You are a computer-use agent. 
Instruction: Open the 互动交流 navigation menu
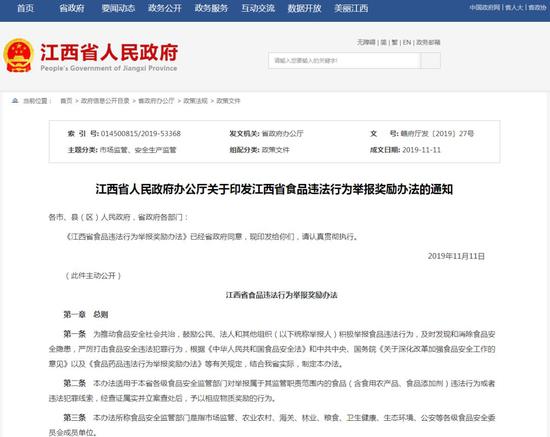click(x=258, y=8)
